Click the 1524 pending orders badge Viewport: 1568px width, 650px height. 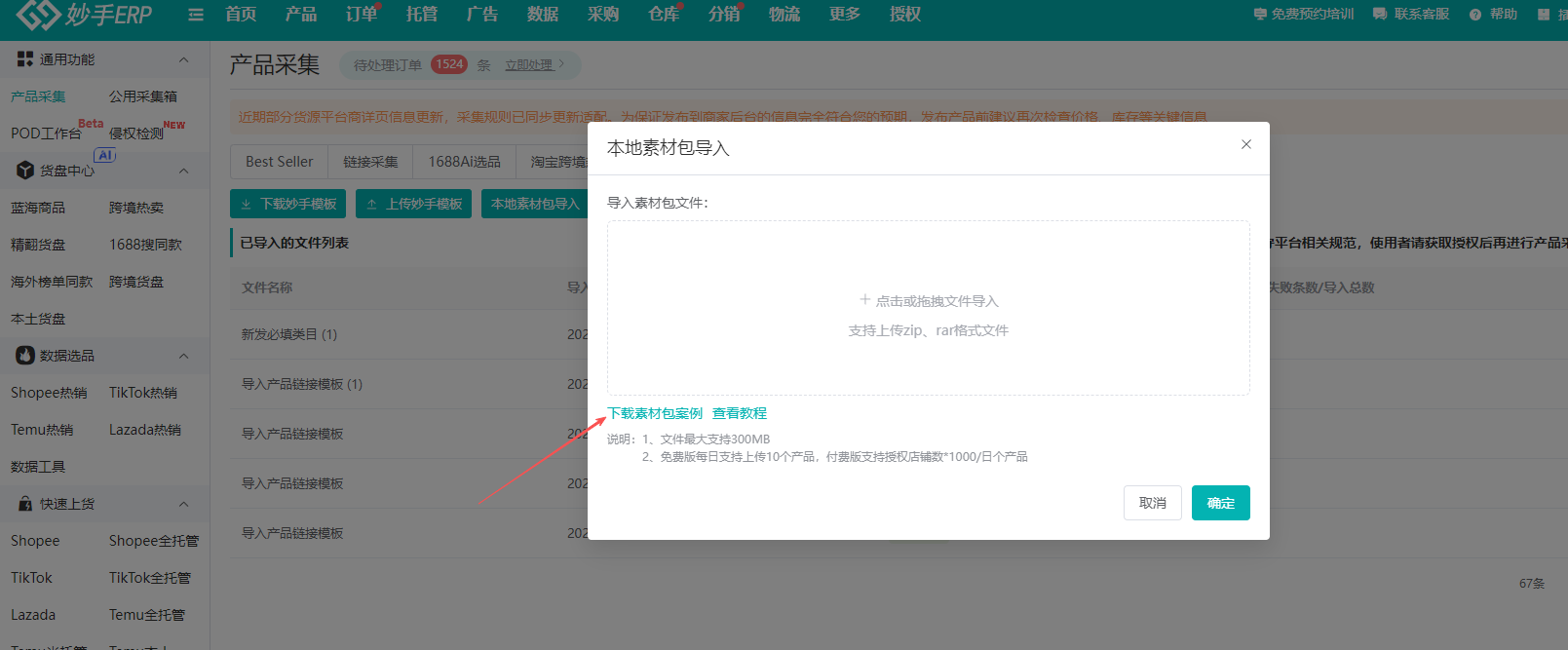449,64
